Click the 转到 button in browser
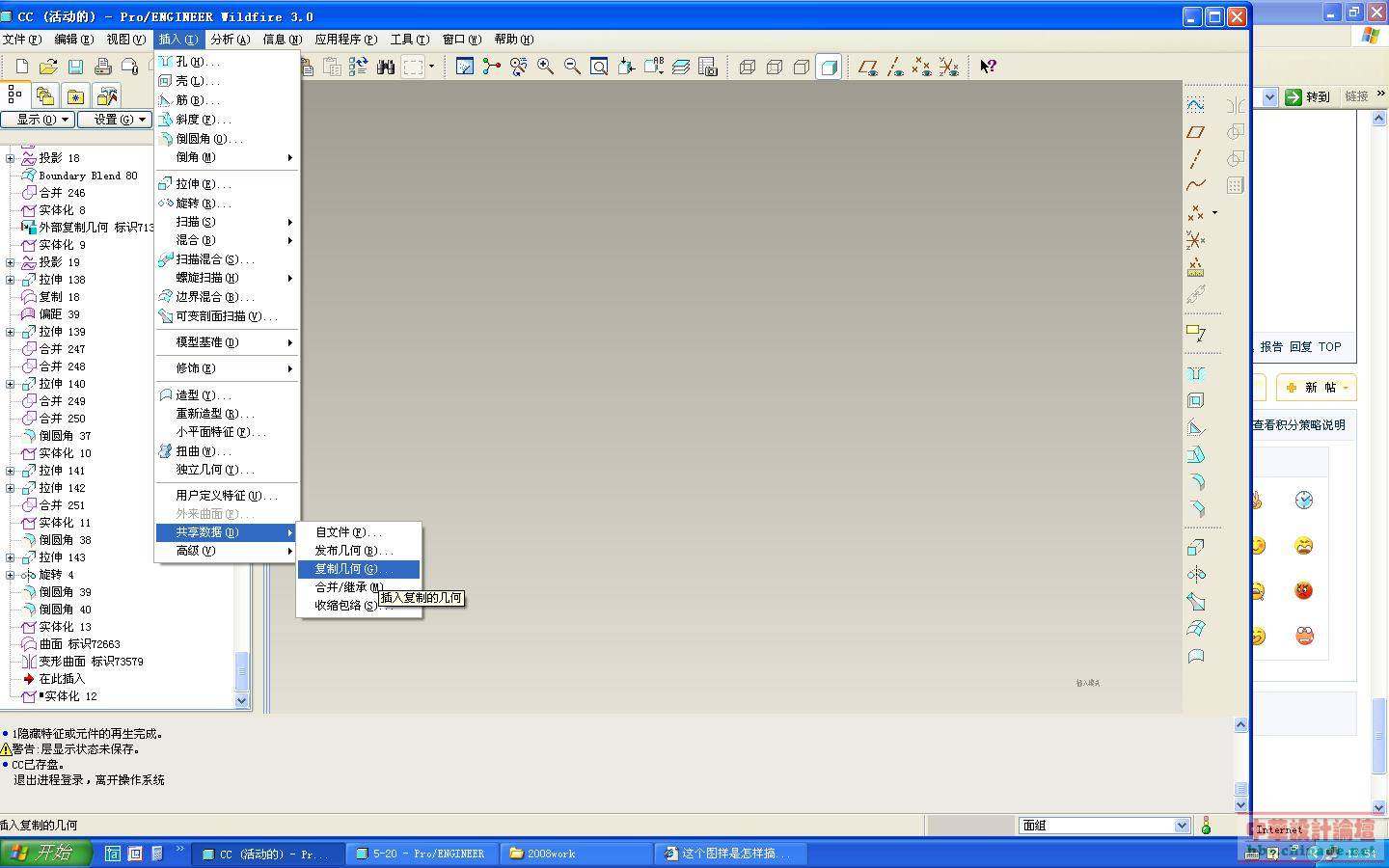The width and height of the screenshot is (1389, 868). [x=1308, y=96]
